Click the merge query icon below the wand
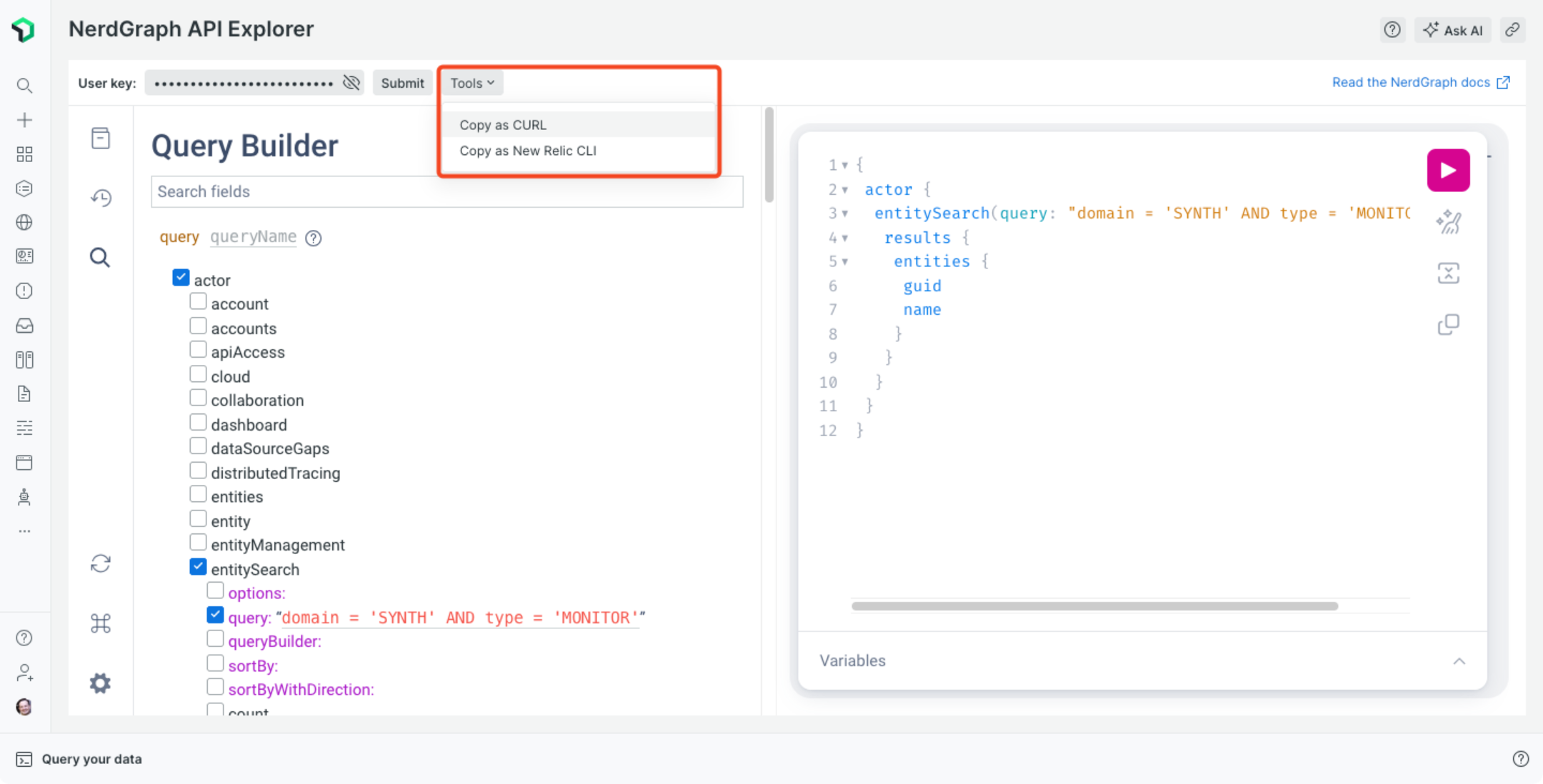 [x=1449, y=273]
